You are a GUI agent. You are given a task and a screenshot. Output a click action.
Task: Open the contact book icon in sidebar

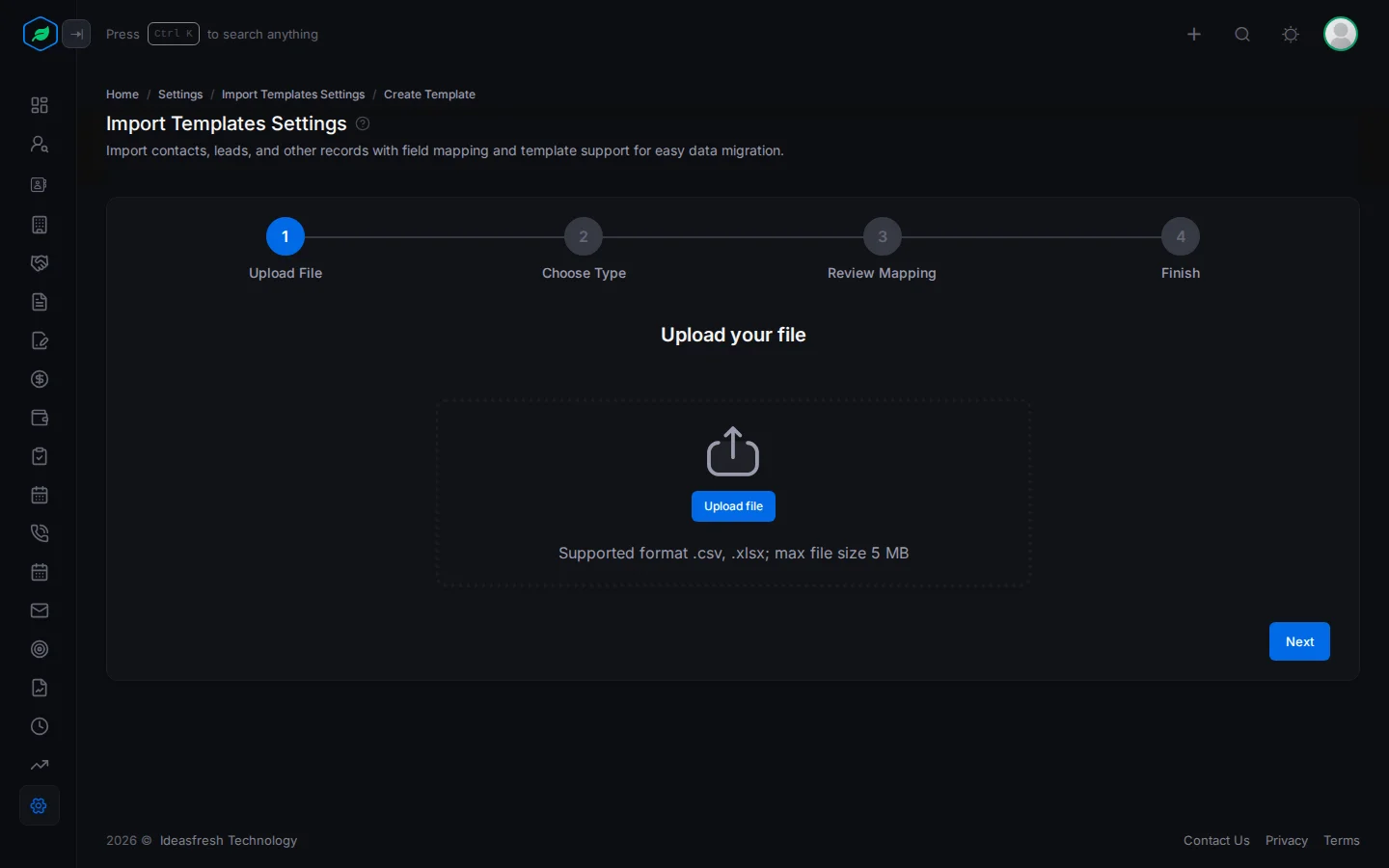[x=40, y=184]
